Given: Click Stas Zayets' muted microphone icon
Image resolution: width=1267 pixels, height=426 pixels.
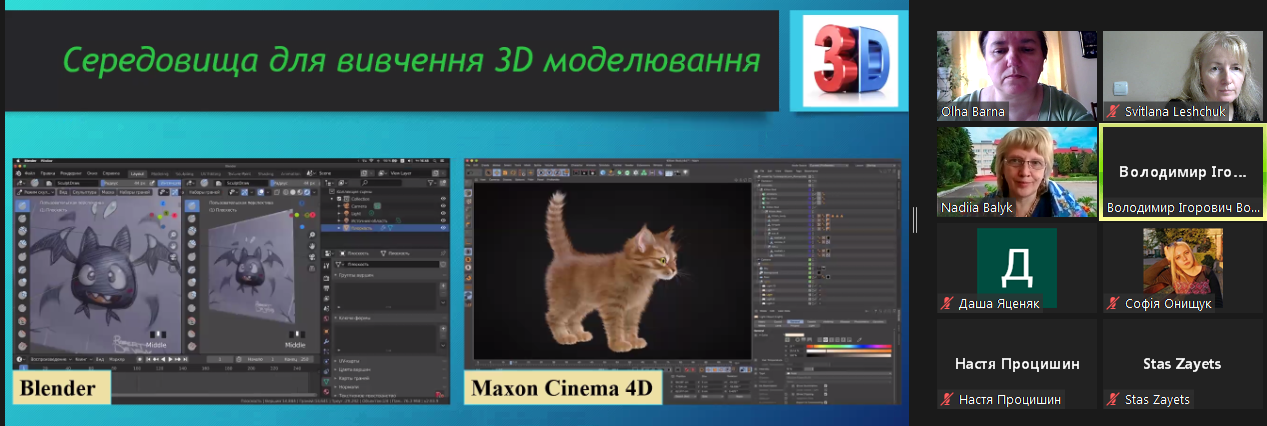Looking at the screenshot, I should [1112, 400].
